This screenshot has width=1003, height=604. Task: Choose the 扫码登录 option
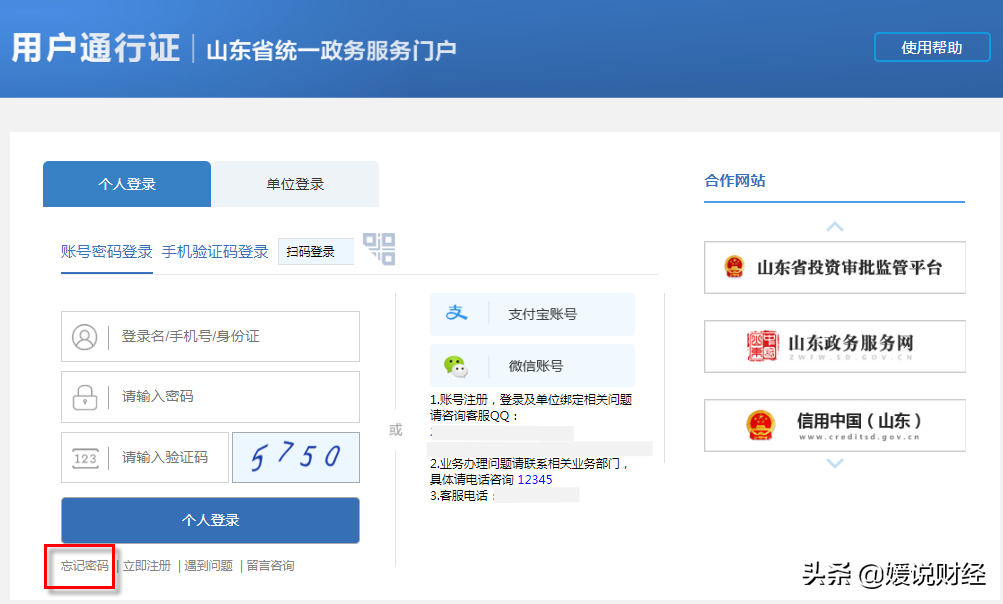316,251
